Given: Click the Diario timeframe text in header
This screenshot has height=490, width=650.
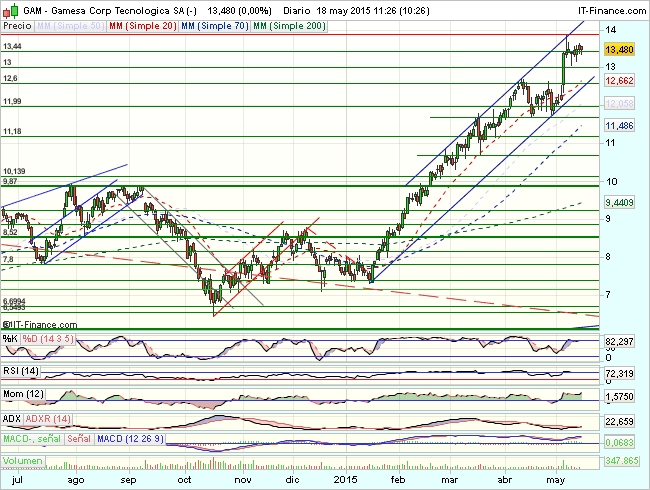Looking at the screenshot, I should coord(297,11).
